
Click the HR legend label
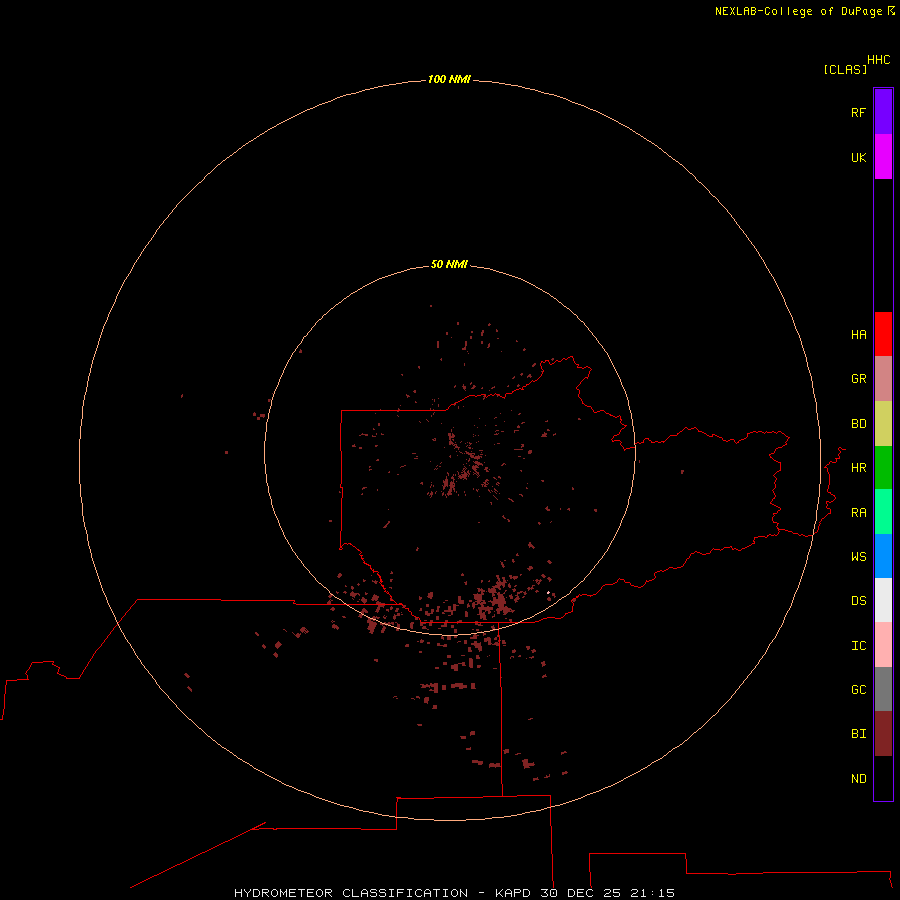[858, 468]
